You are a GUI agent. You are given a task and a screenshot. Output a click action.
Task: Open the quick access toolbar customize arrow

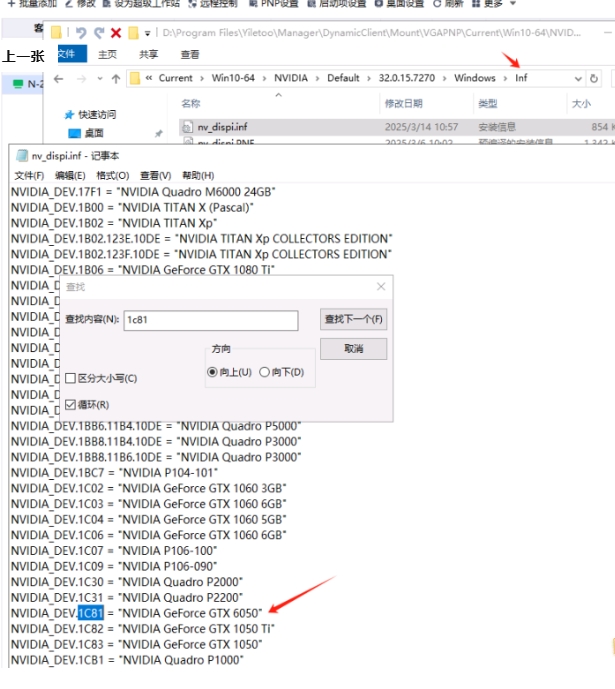[x=147, y=33]
